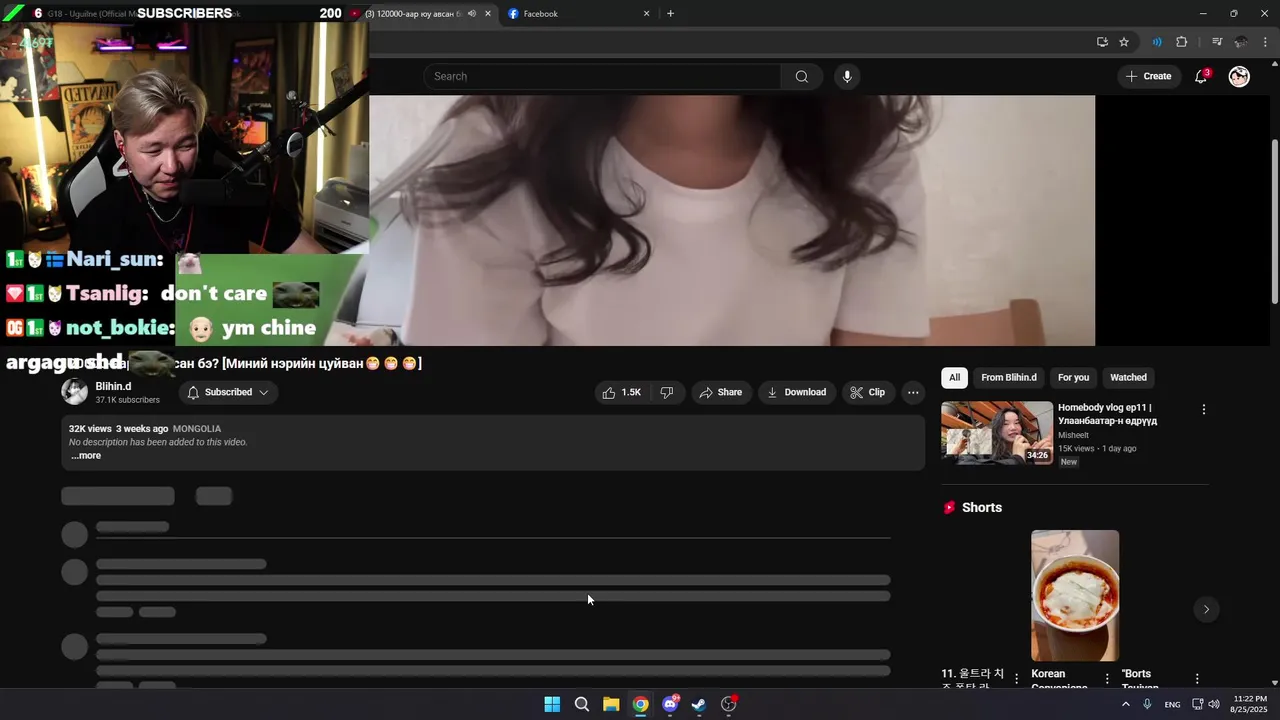1280x720 pixels.
Task: Close the 120000 video tab
Action: [488, 14]
